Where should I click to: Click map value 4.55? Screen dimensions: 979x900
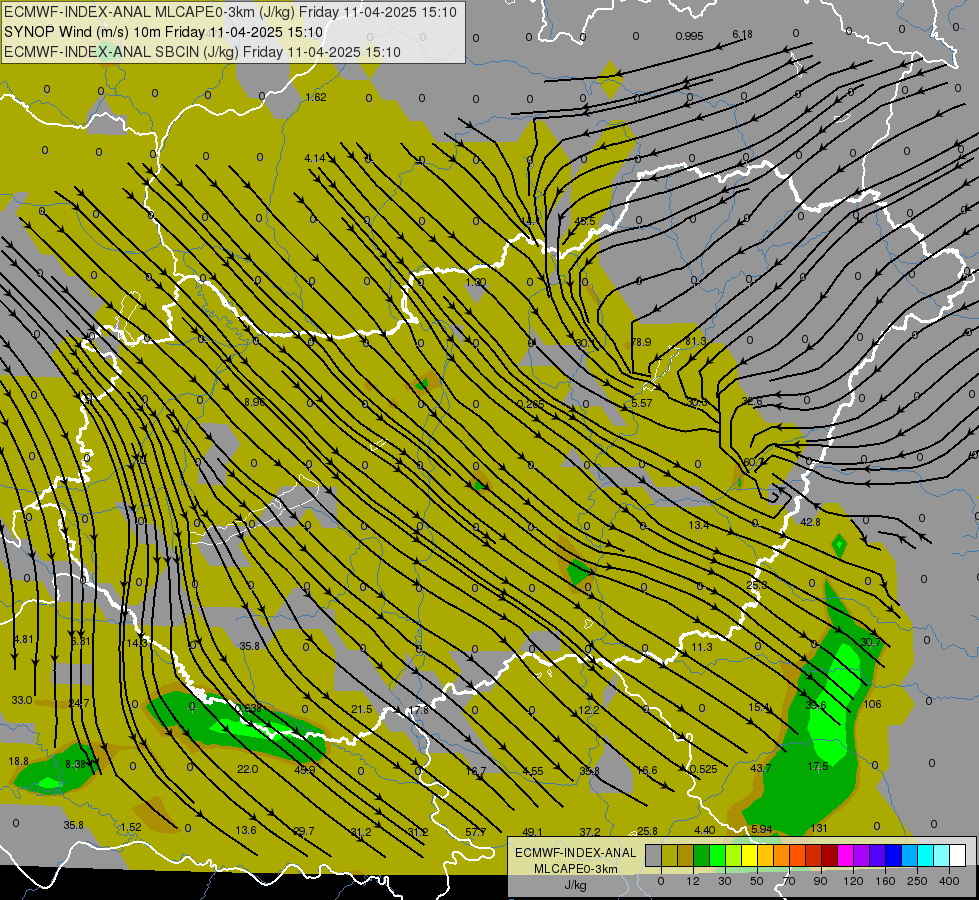533,771
